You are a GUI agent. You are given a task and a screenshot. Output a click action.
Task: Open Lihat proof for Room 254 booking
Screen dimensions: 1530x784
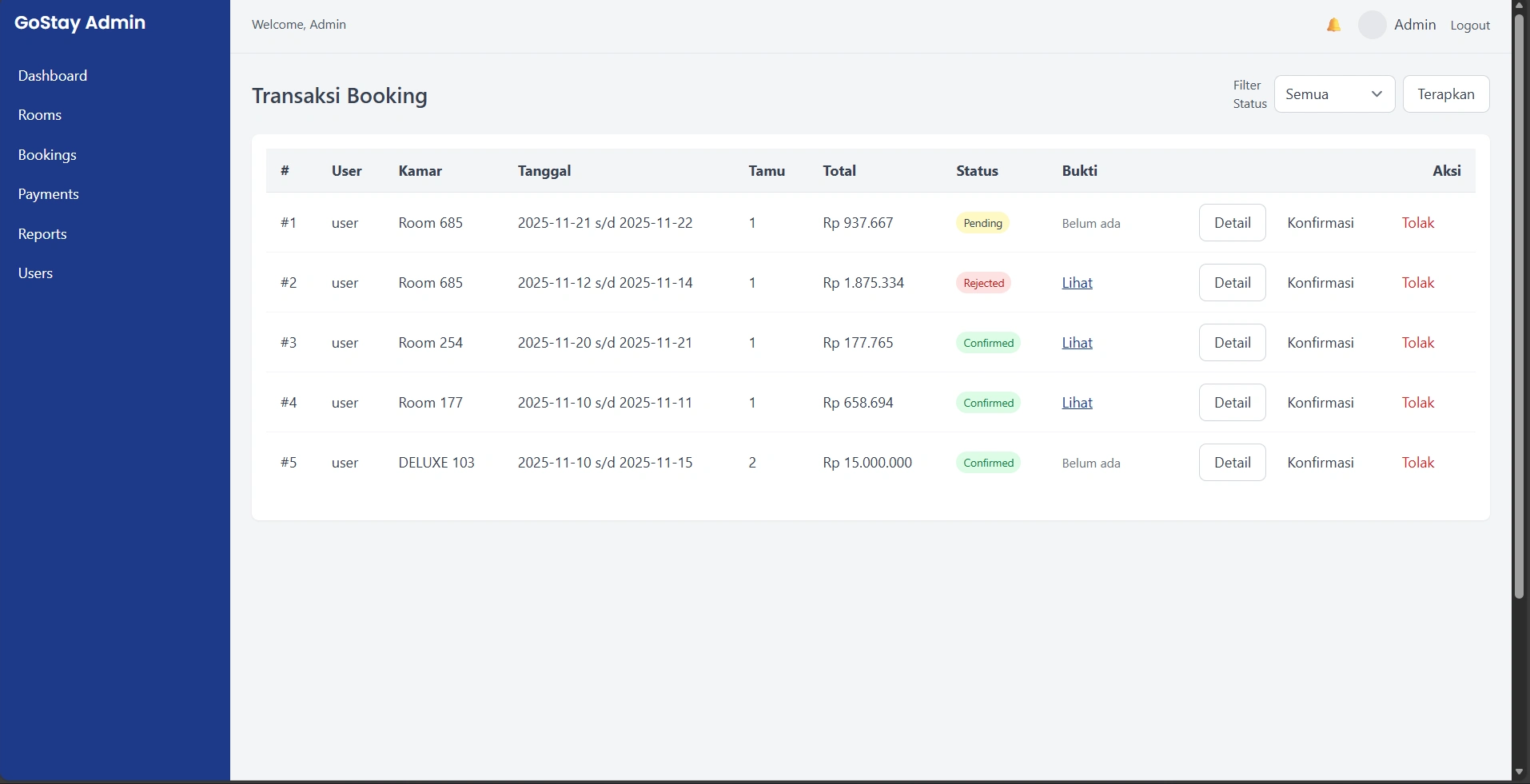[x=1077, y=343]
